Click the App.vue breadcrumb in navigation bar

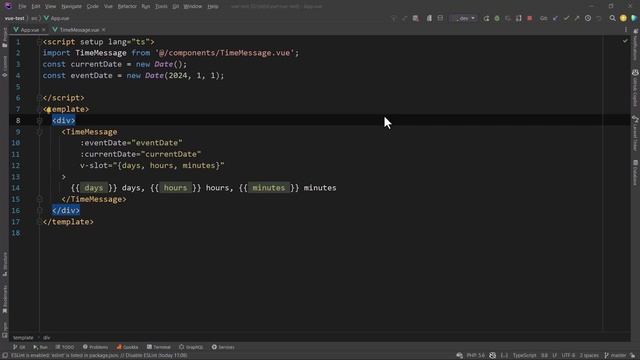pos(56,18)
